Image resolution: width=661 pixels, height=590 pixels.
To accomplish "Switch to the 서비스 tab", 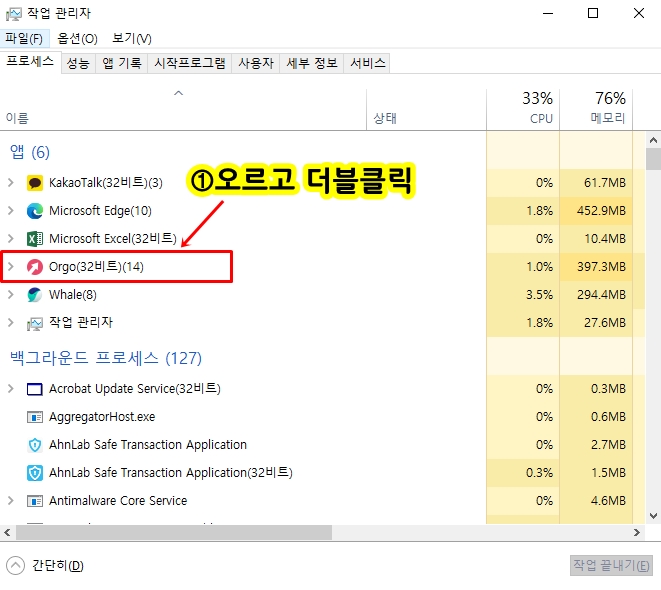I will [368, 63].
